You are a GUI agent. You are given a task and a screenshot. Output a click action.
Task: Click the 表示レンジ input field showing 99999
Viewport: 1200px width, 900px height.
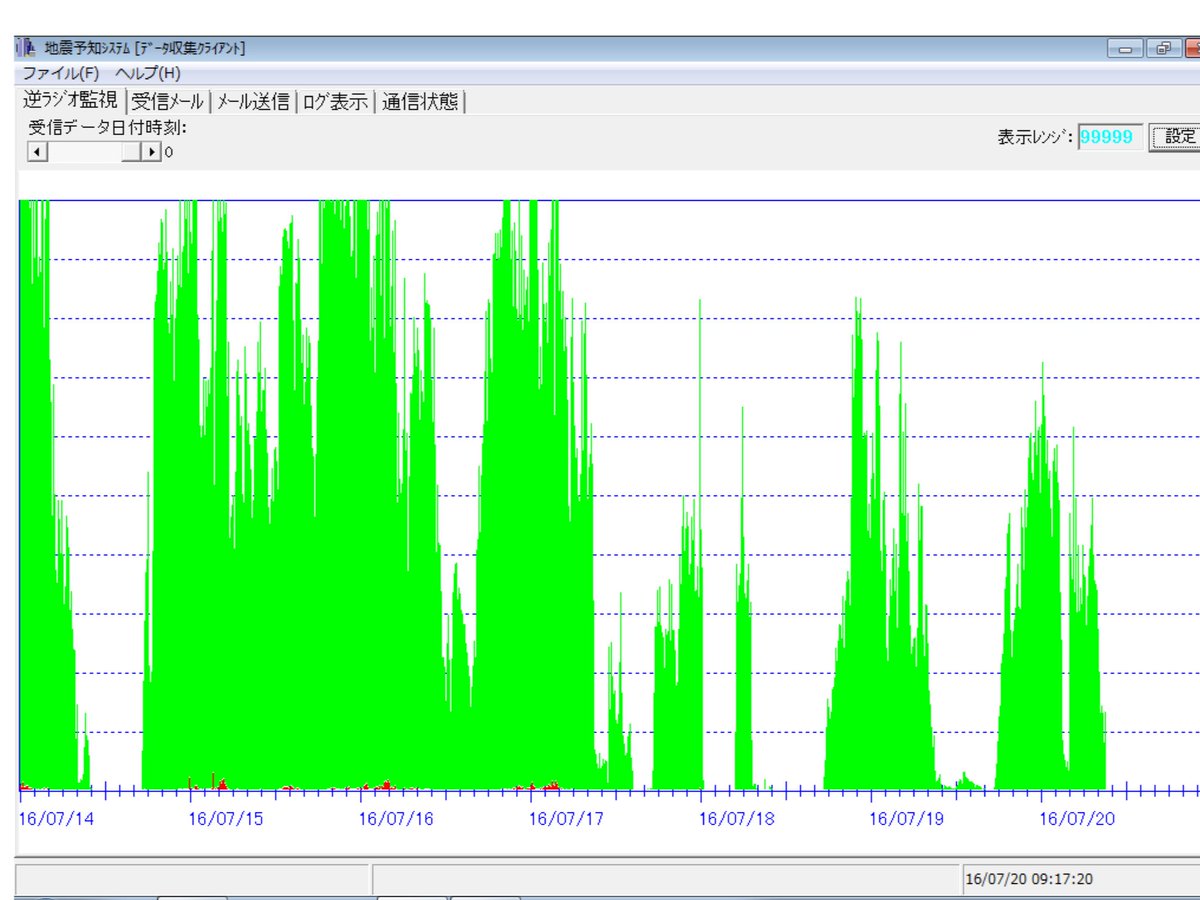pyautogui.click(x=1110, y=137)
